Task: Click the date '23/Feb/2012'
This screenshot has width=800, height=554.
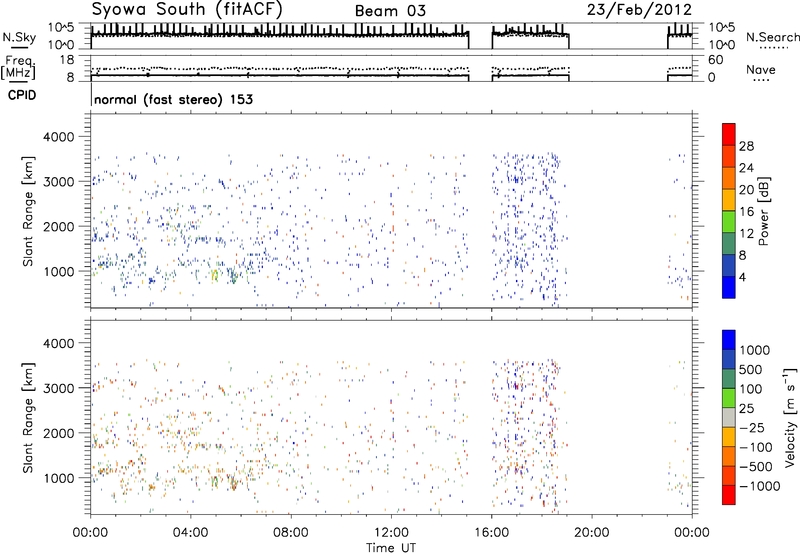Action: (x=639, y=10)
